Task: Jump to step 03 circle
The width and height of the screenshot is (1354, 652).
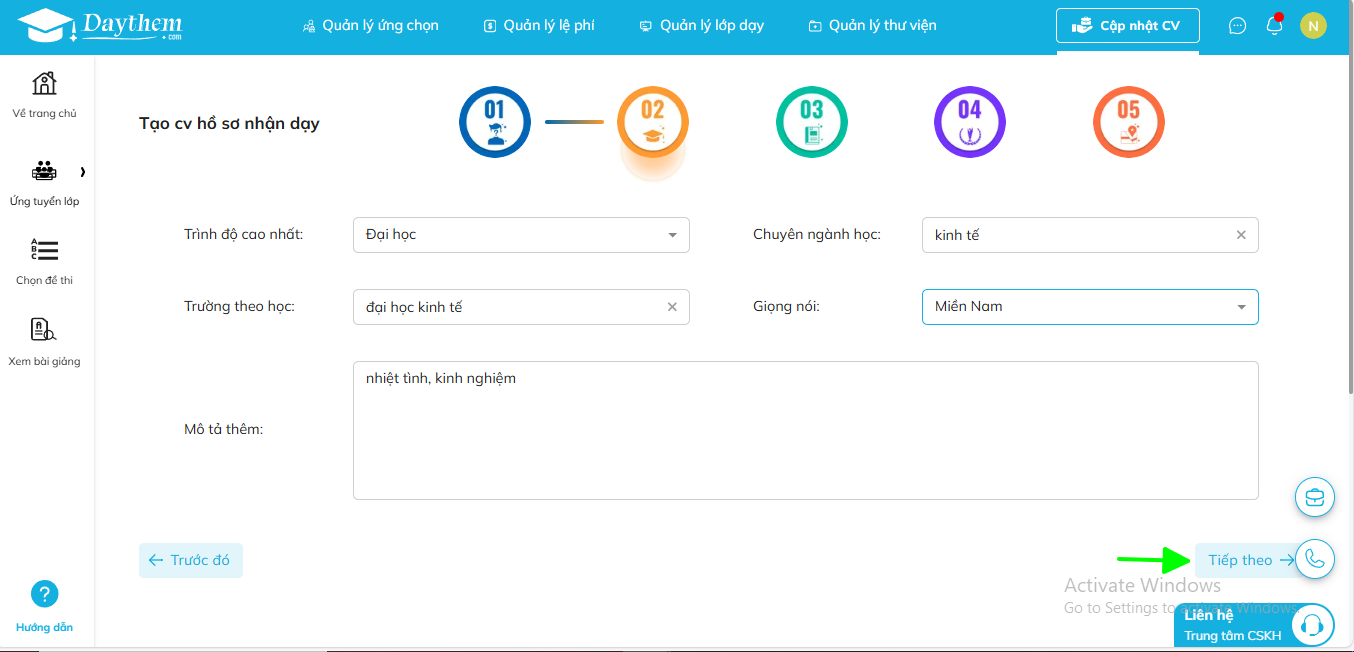Action: 812,122
